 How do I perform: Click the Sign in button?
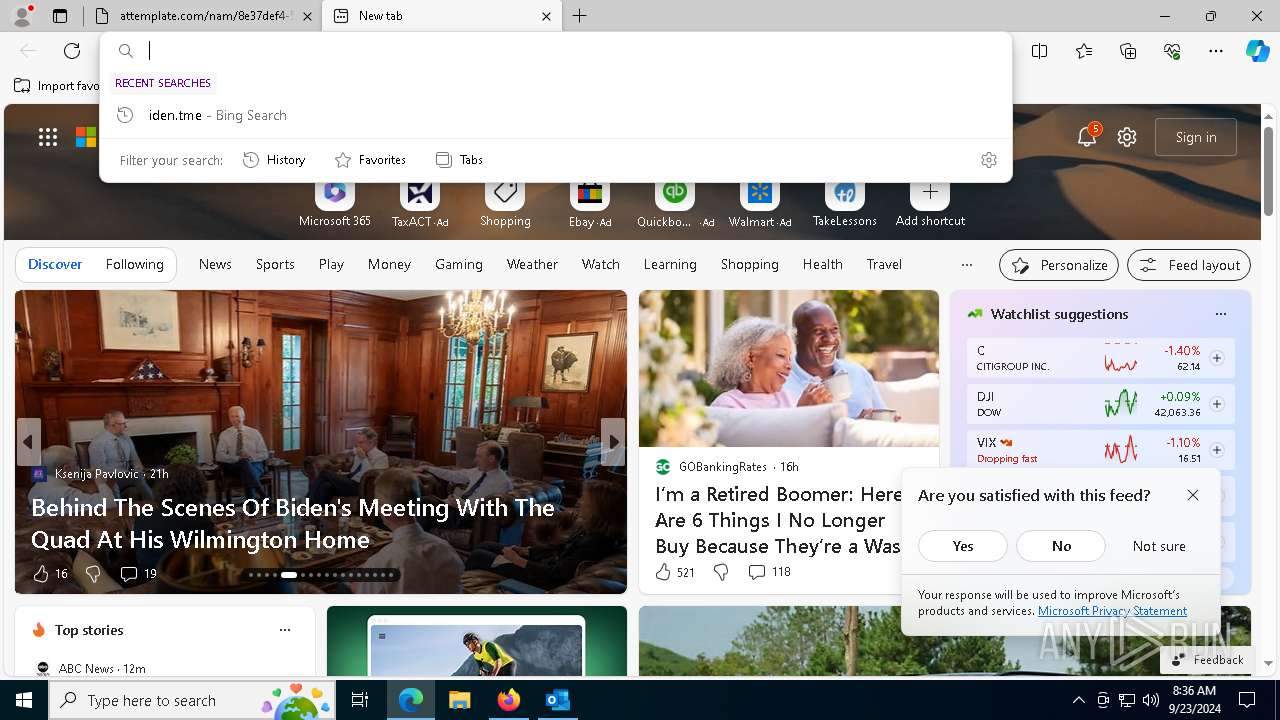pos(1196,137)
